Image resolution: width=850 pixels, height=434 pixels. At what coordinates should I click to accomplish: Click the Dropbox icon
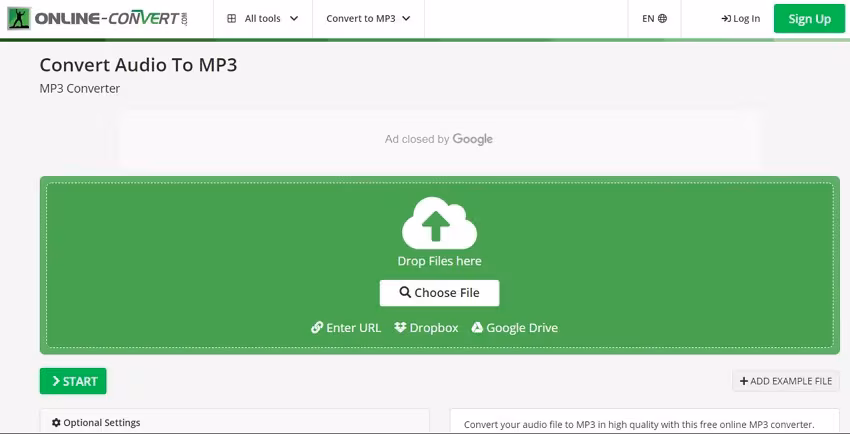400,327
